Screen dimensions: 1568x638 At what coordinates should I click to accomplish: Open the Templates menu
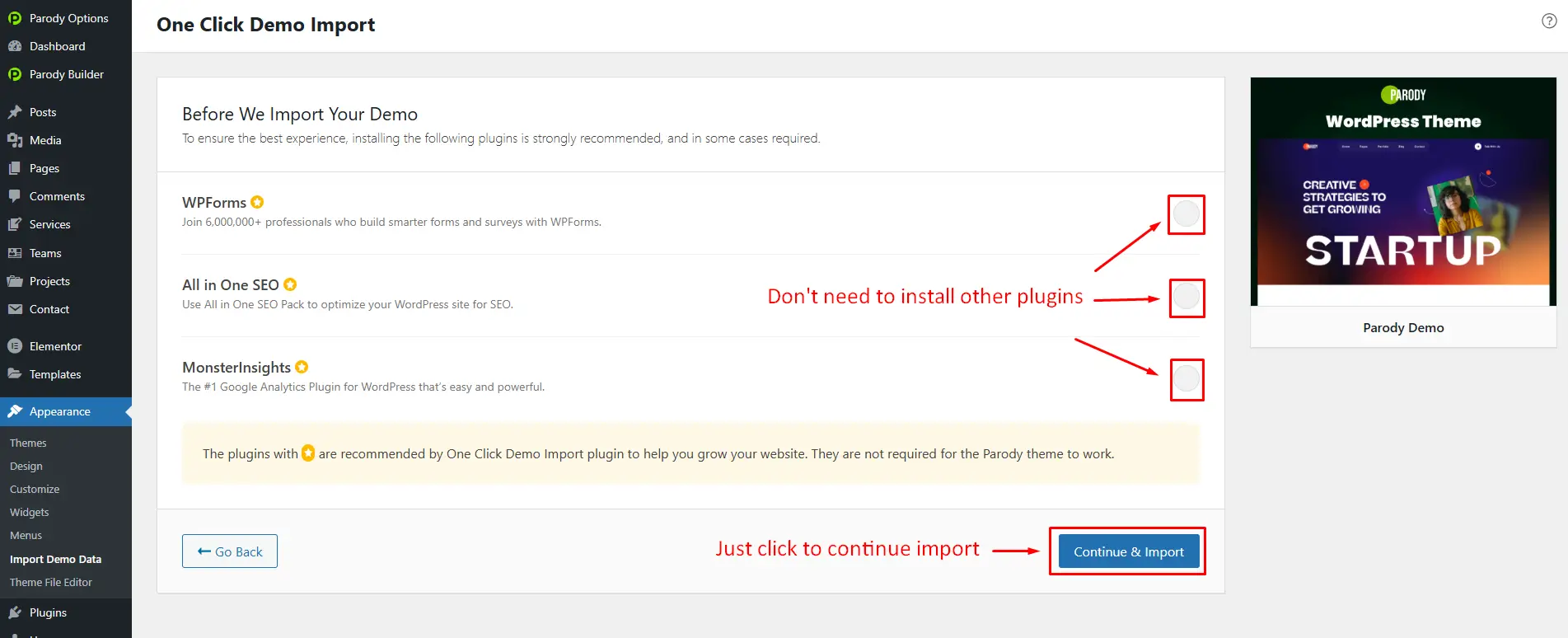[x=66, y=374]
